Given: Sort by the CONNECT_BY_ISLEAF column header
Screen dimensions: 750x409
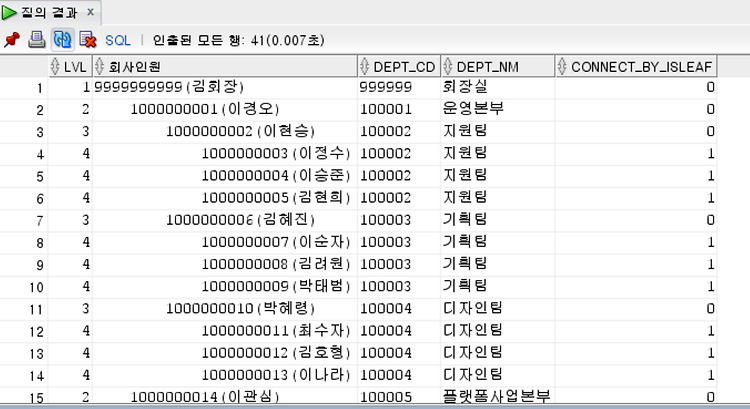Looking at the screenshot, I should click(636, 66).
